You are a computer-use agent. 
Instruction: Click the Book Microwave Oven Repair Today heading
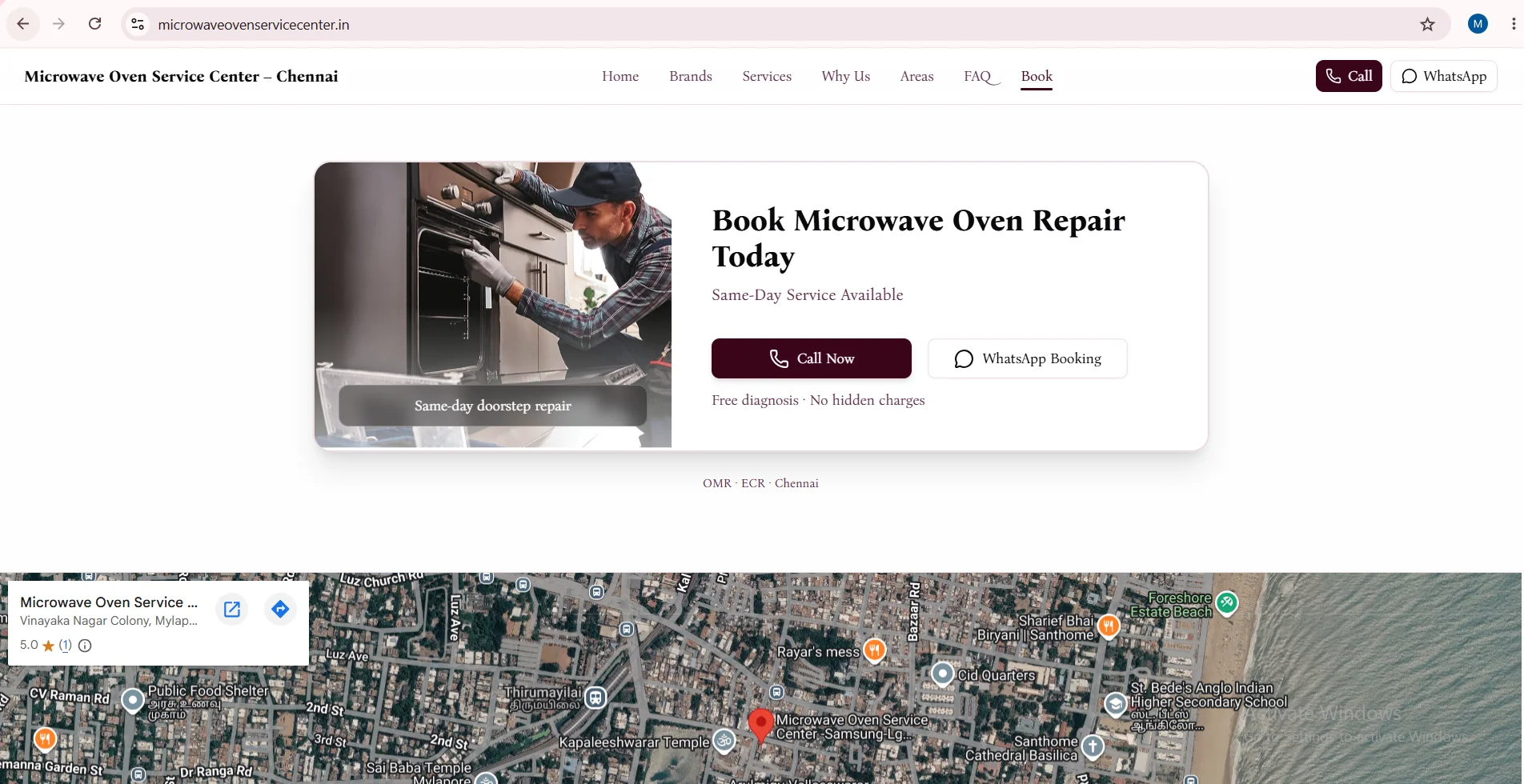[918, 238]
